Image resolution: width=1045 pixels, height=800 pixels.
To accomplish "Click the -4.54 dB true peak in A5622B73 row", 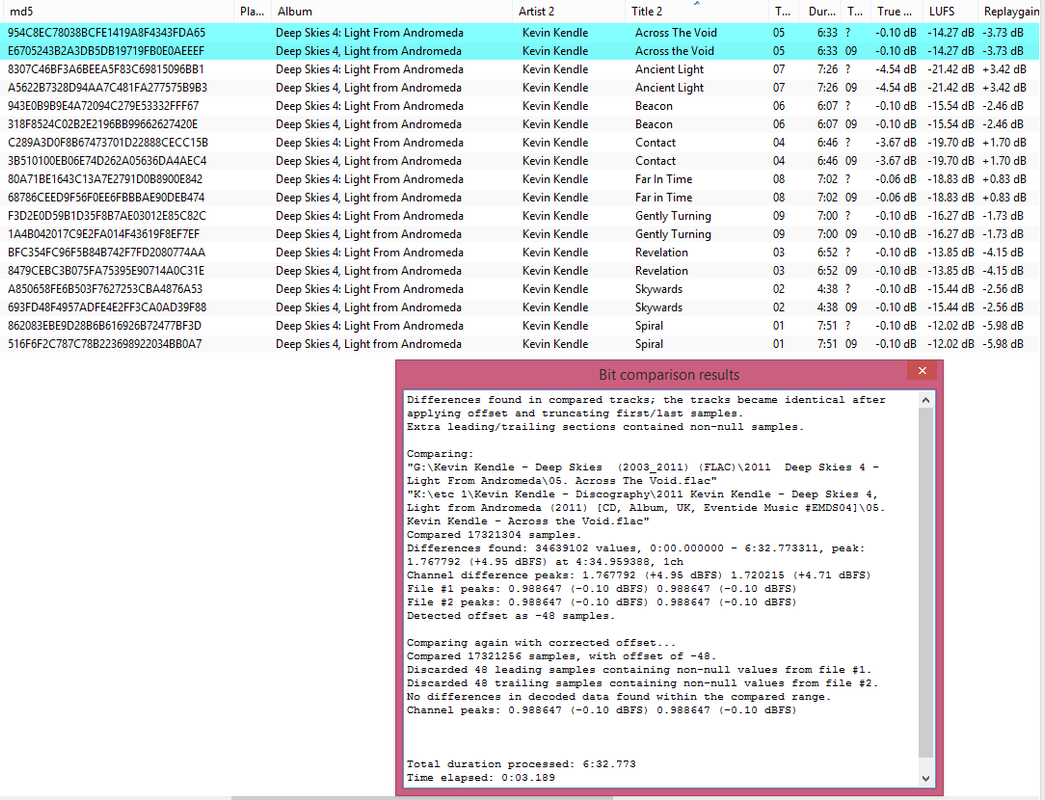I will point(896,87).
